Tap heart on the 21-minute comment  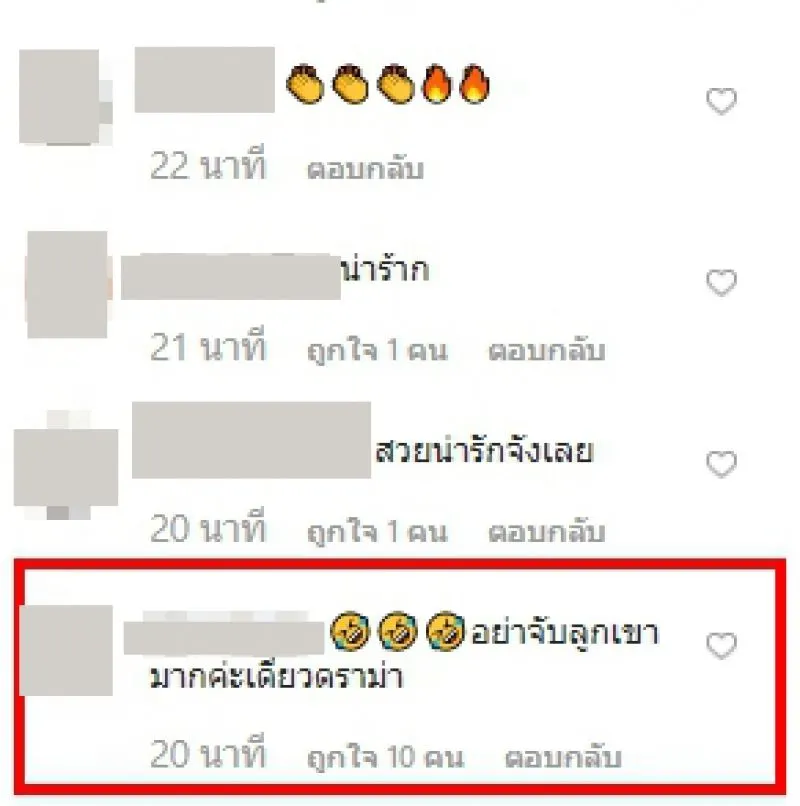click(721, 282)
